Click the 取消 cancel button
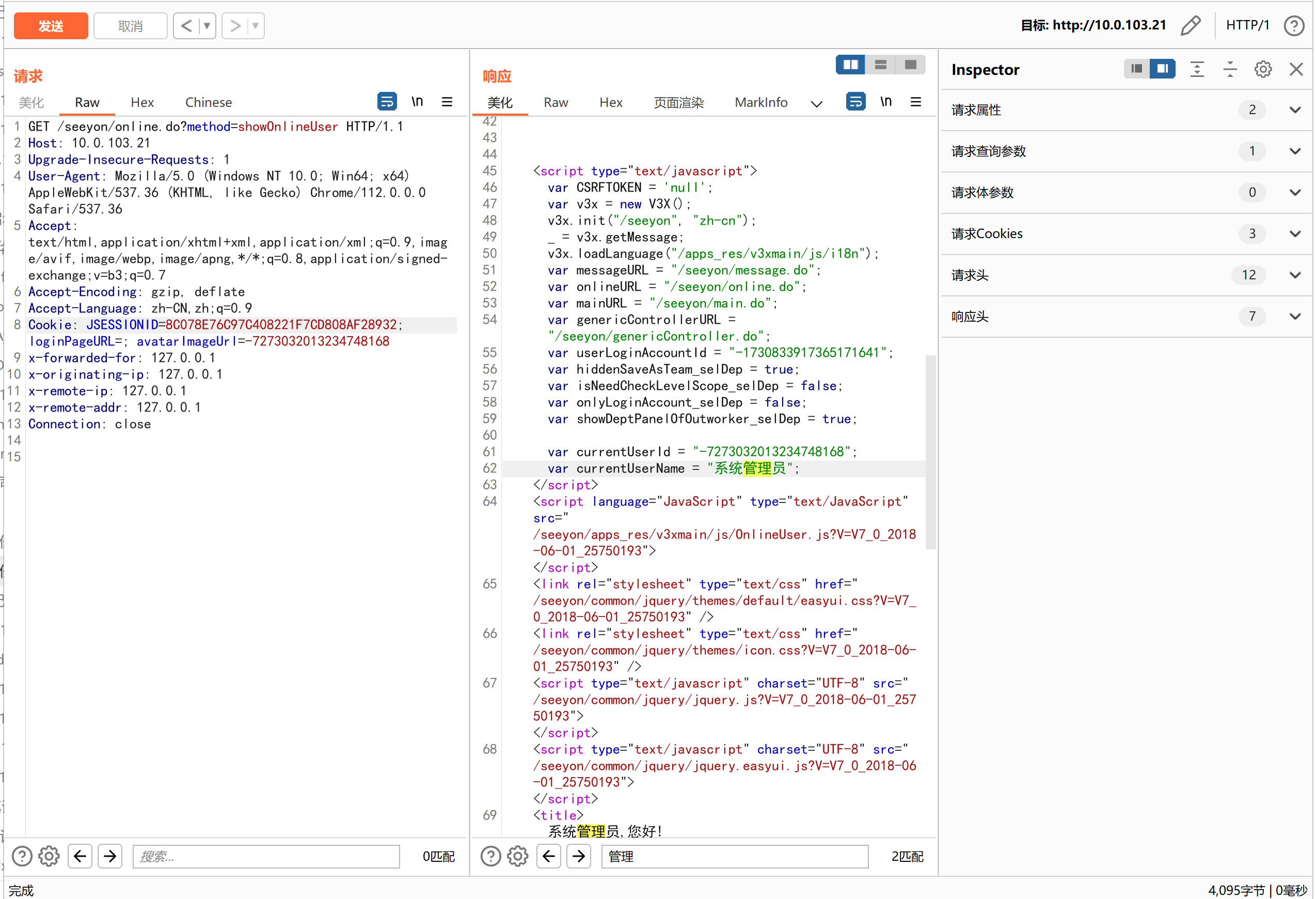This screenshot has width=1316, height=899. pos(130,26)
